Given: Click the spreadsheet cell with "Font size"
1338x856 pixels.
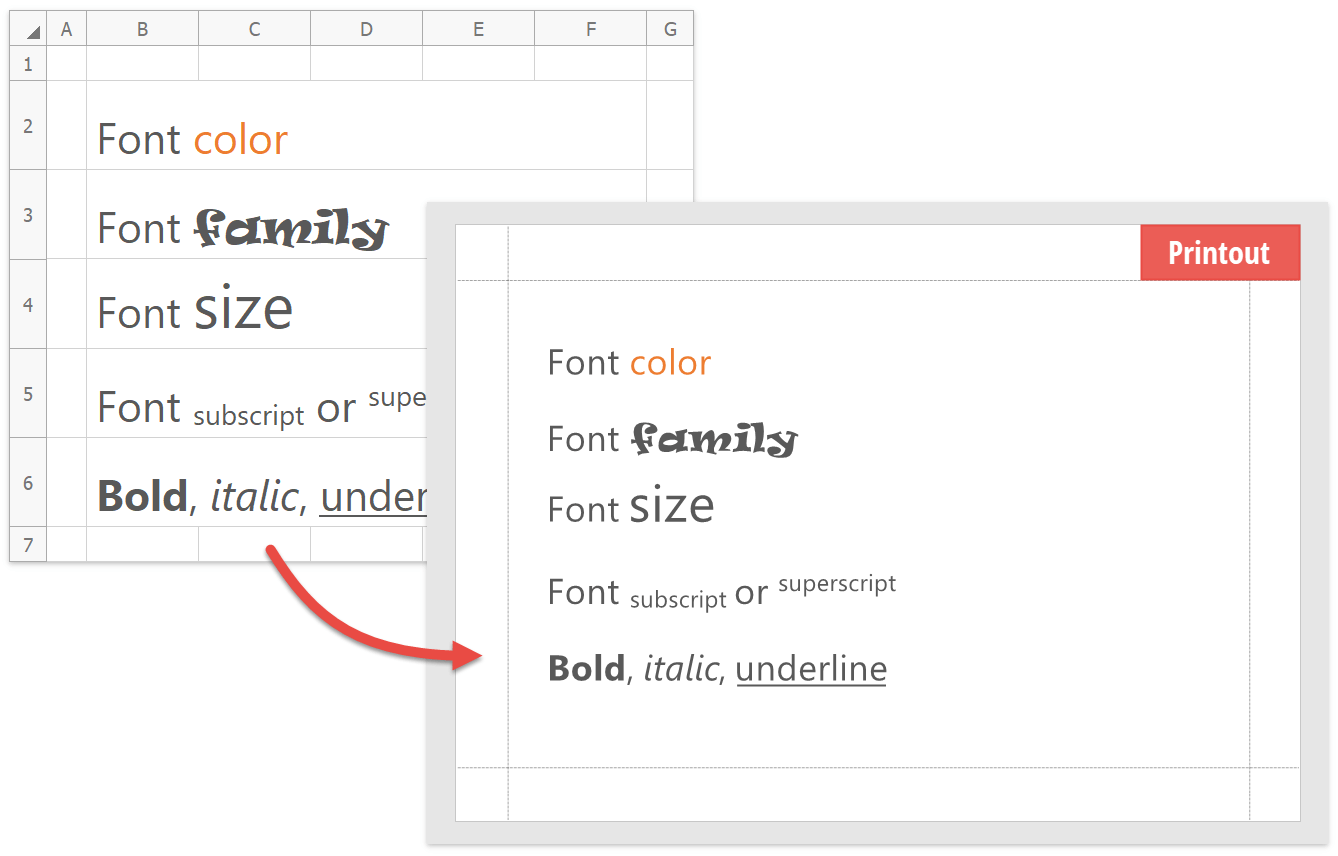Looking at the screenshot, I should 195,311.
